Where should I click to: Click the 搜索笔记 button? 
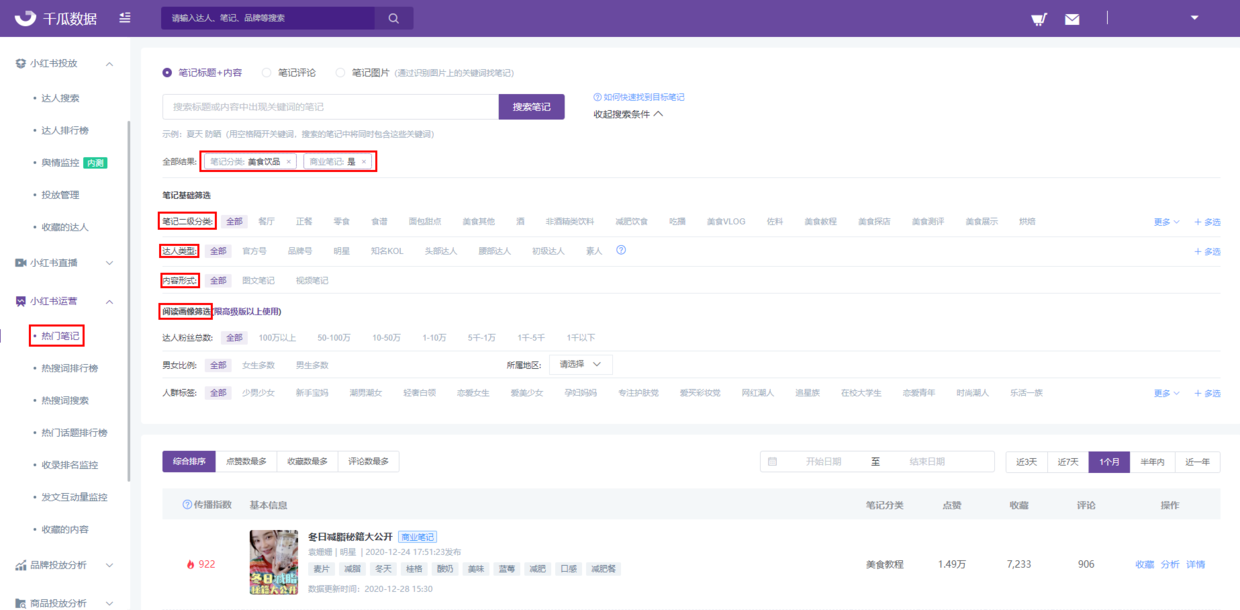point(531,106)
